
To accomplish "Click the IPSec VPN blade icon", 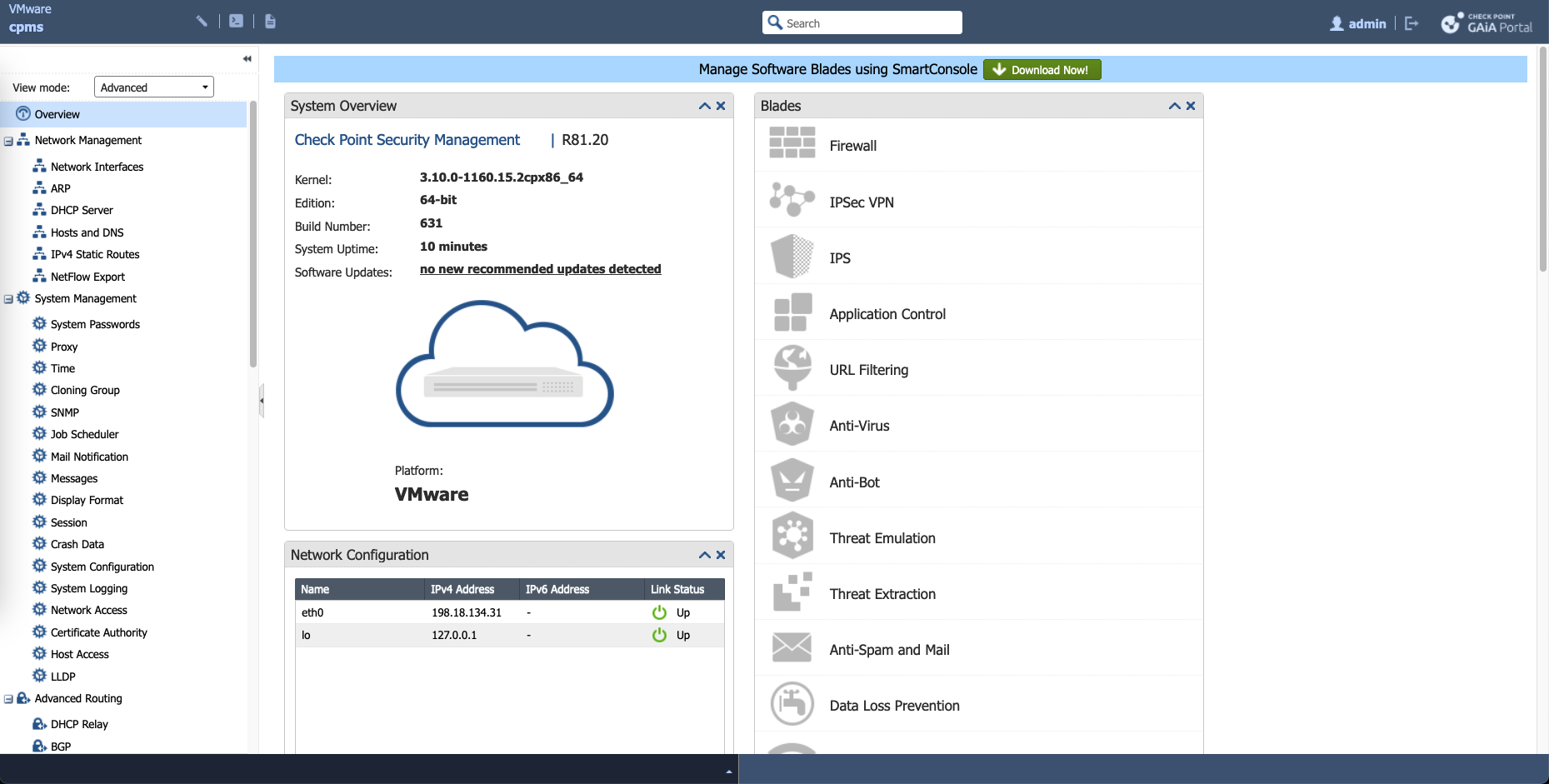I will [x=792, y=200].
